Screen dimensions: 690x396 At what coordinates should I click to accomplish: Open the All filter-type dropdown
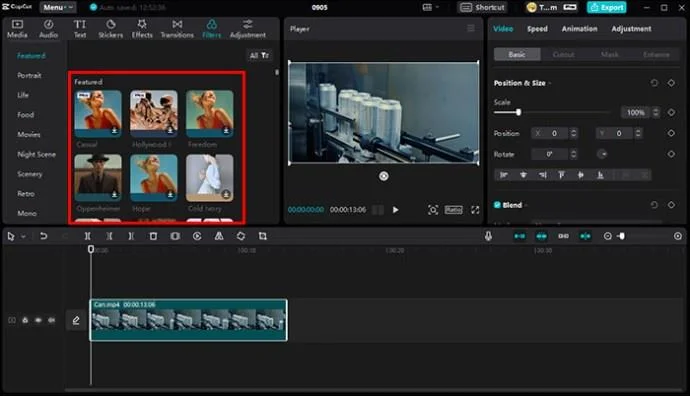click(259, 55)
